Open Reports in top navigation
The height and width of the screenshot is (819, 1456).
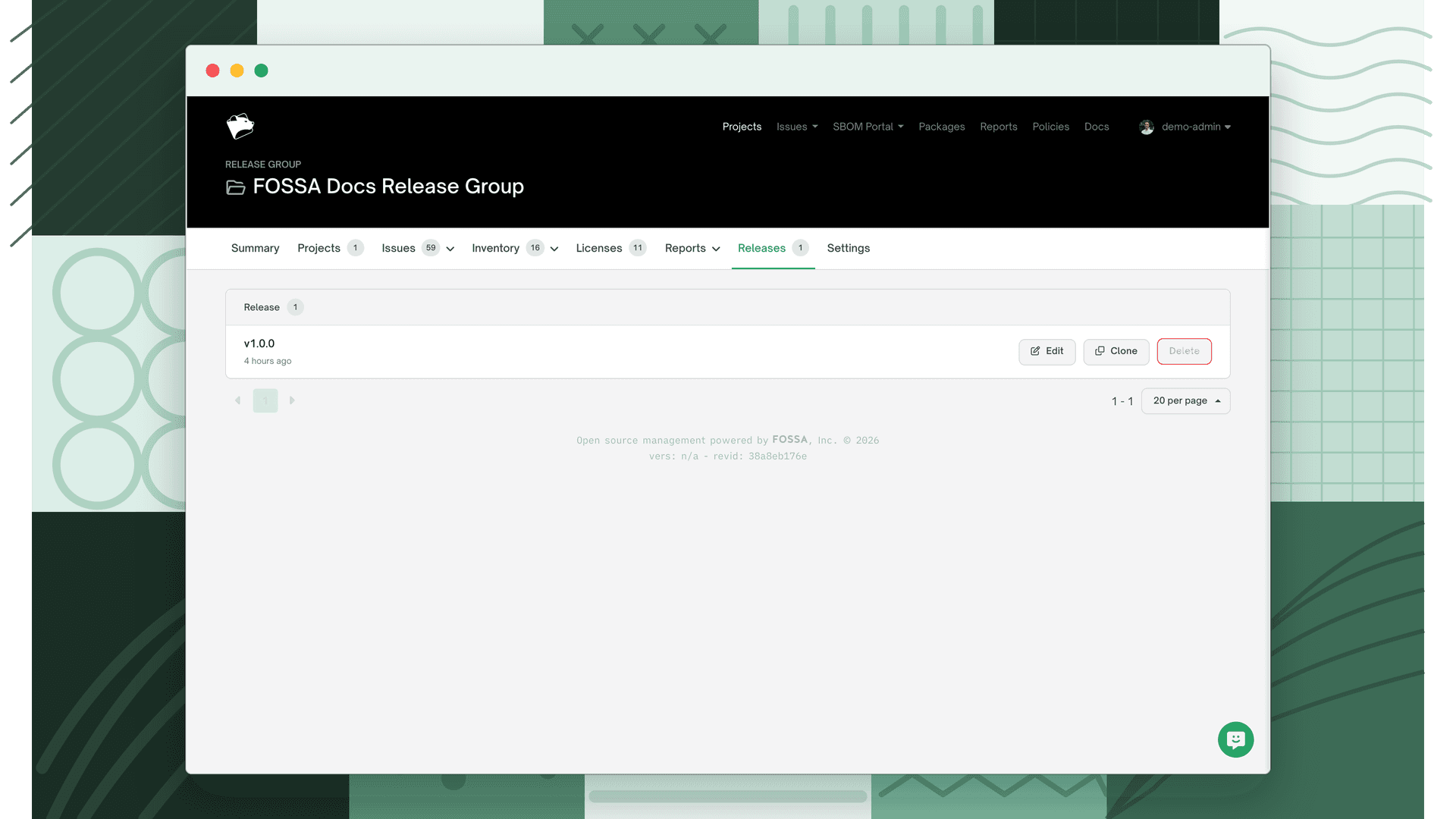(999, 127)
